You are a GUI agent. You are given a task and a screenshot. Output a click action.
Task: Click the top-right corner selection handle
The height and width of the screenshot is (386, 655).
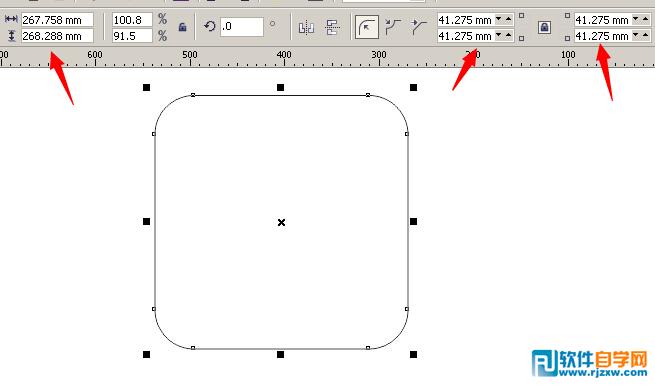point(413,87)
